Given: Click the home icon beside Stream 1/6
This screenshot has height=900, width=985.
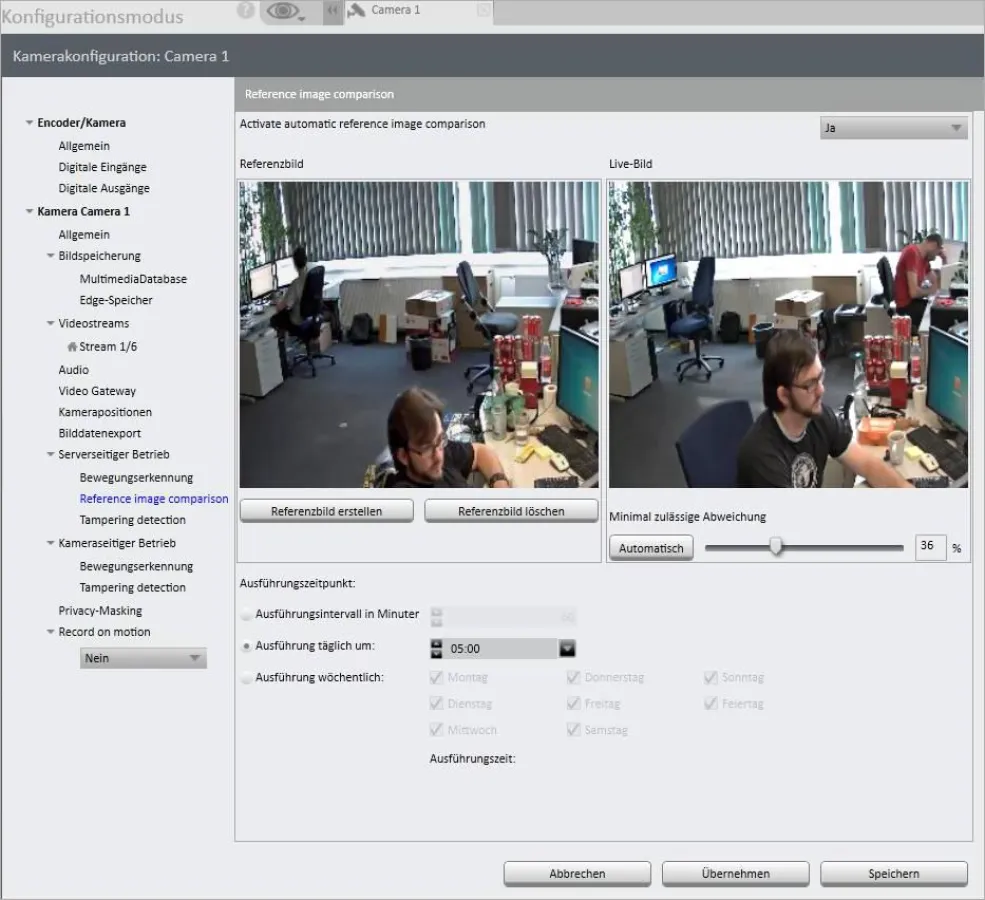Looking at the screenshot, I should (72, 347).
